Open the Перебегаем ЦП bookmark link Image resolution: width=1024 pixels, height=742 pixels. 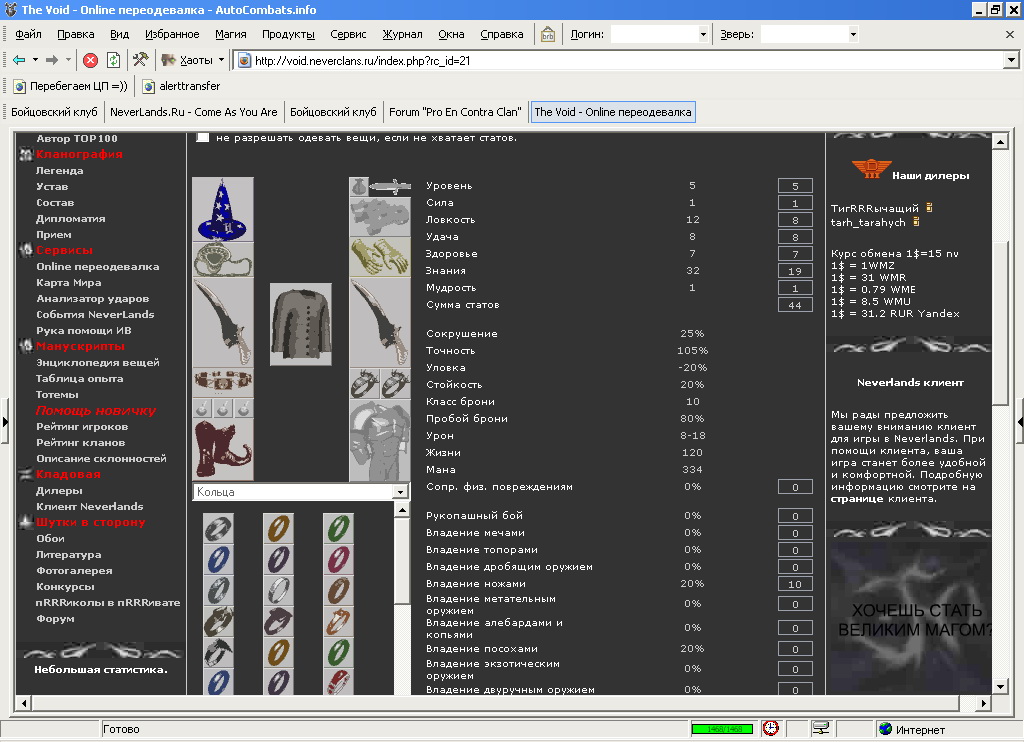click(x=71, y=86)
